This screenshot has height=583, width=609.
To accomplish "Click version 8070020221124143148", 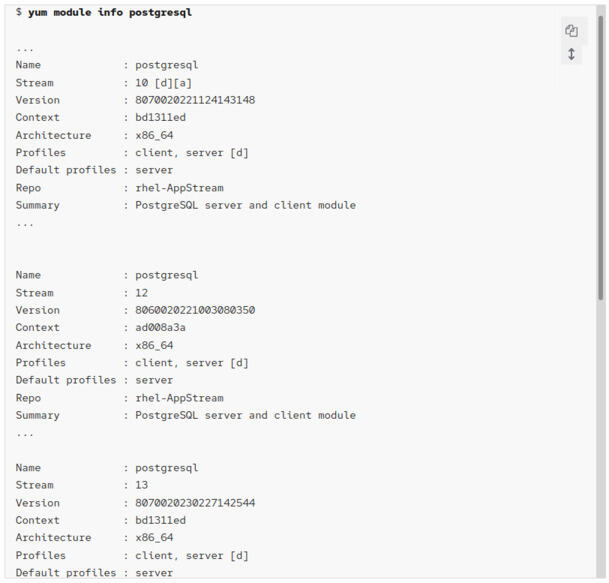I will click(195, 100).
